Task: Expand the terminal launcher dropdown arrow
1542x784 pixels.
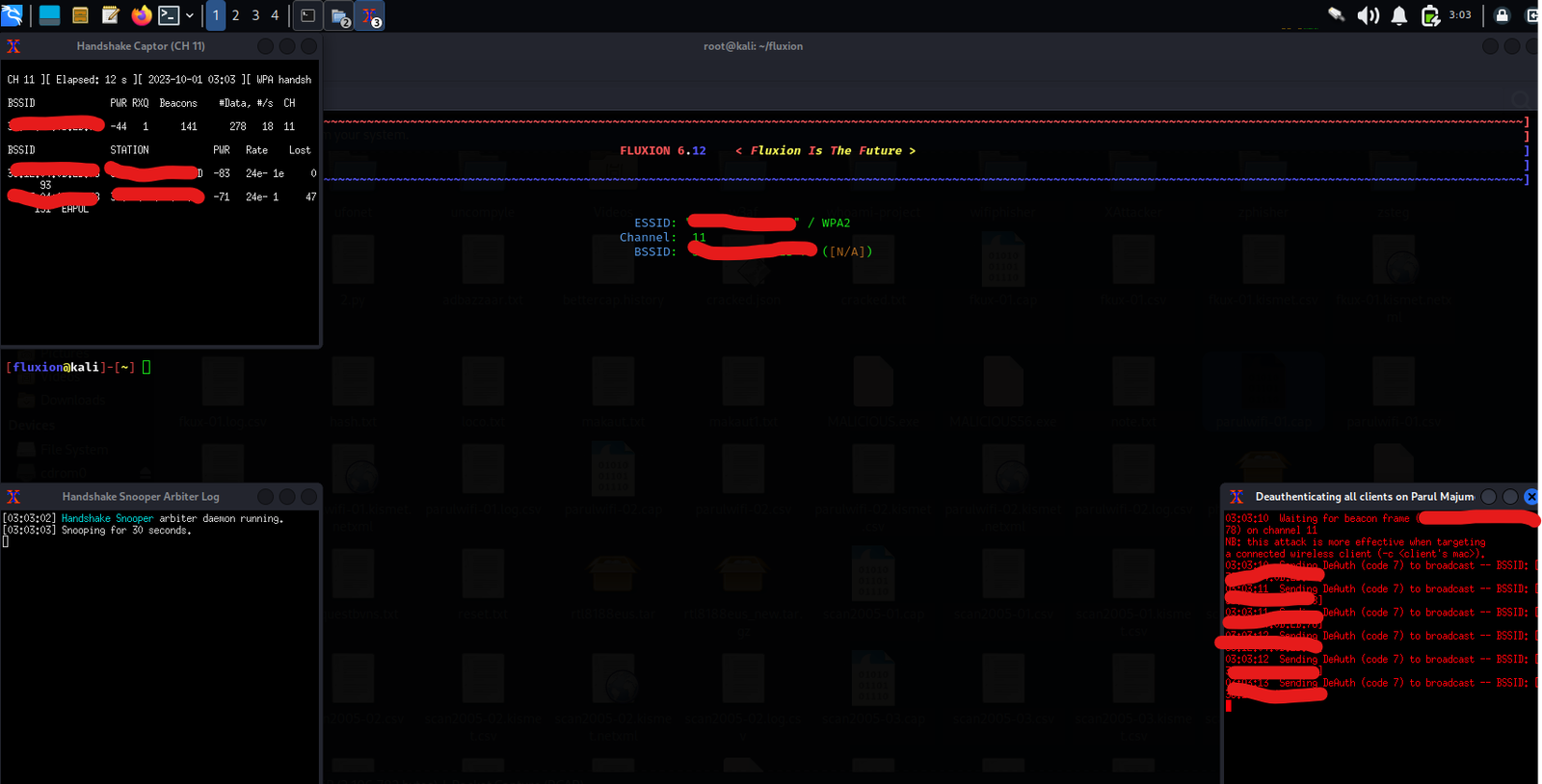Action: pyautogui.click(x=190, y=15)
